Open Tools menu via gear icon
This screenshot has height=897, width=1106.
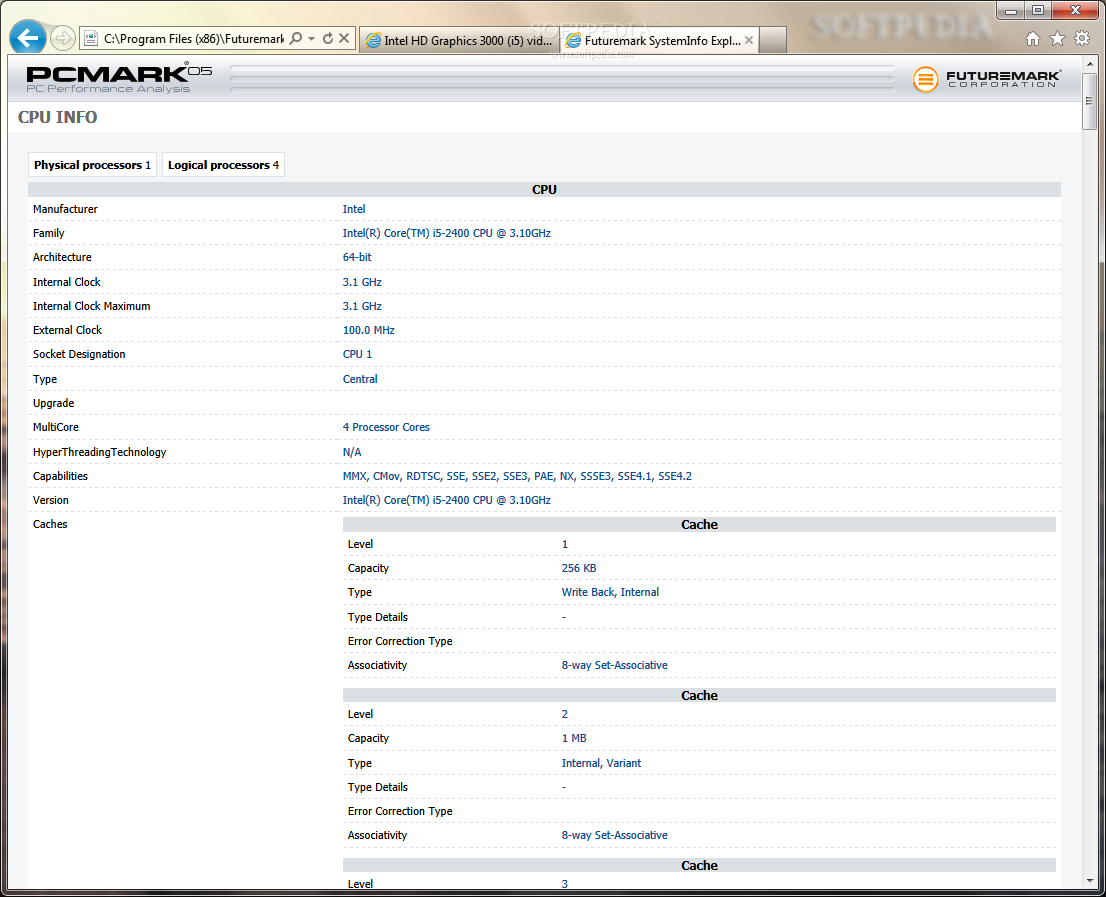[x=1082, y=39]
